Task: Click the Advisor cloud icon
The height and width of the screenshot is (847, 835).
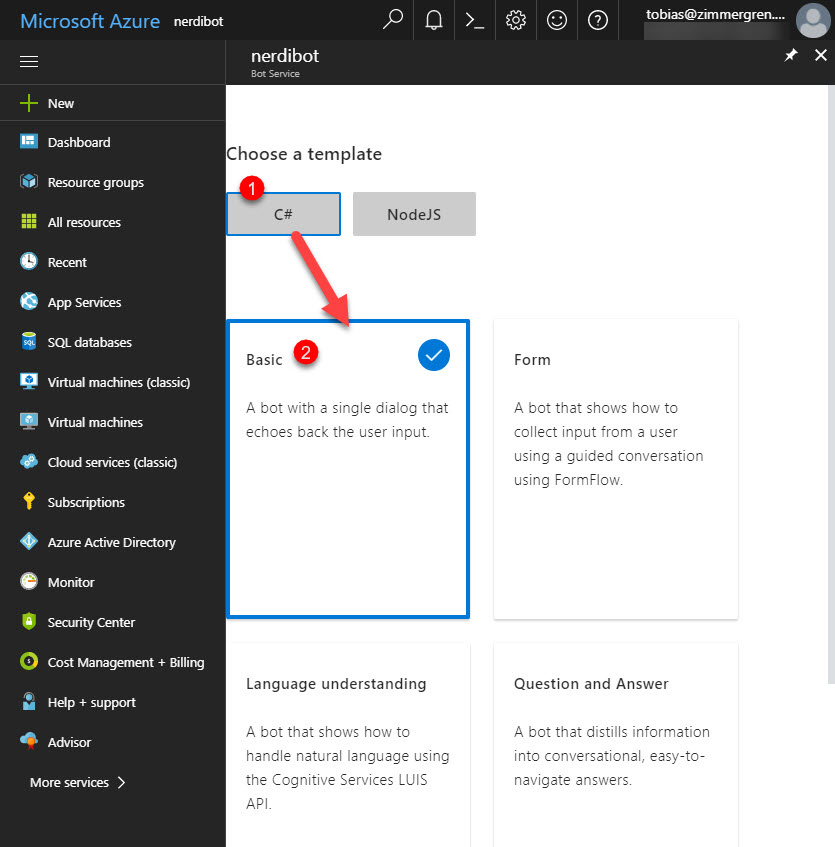Action: click(x=29, y=741)
